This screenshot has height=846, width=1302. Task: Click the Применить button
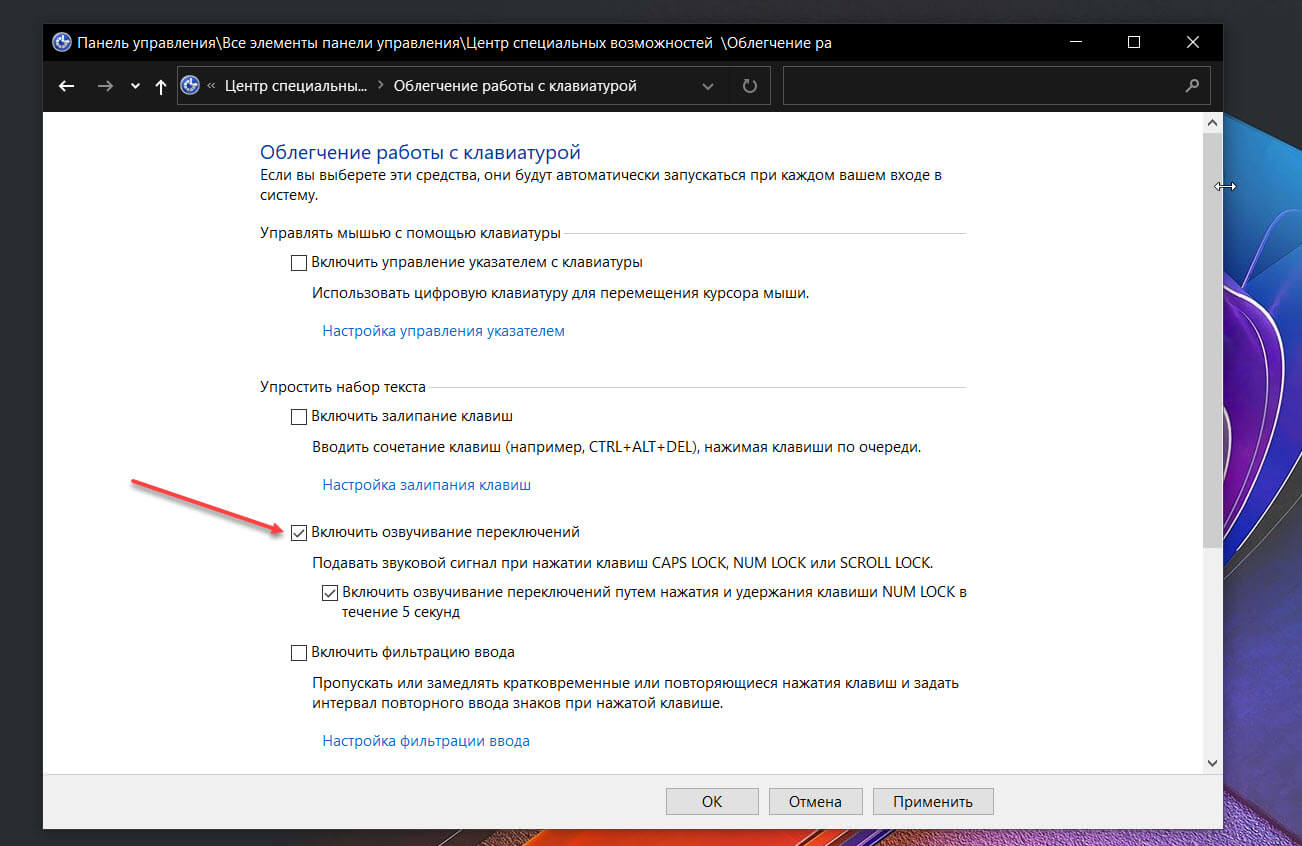(x=934, y=801)
